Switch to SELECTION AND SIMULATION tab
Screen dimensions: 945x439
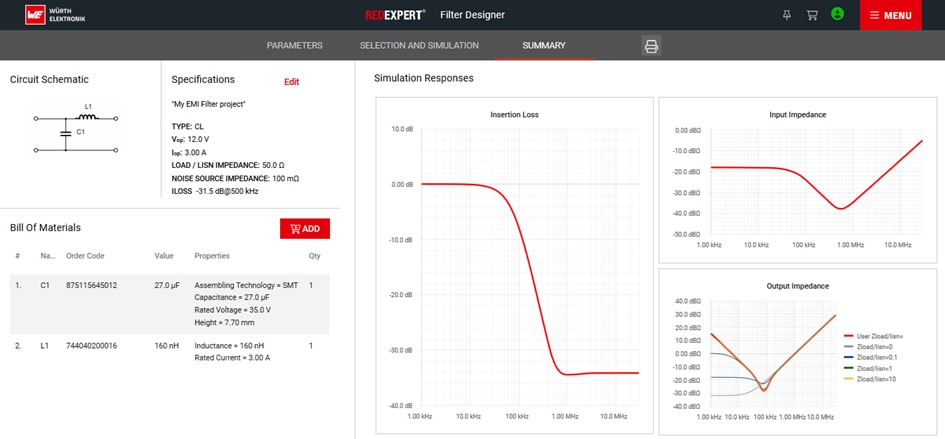point(419,45)
